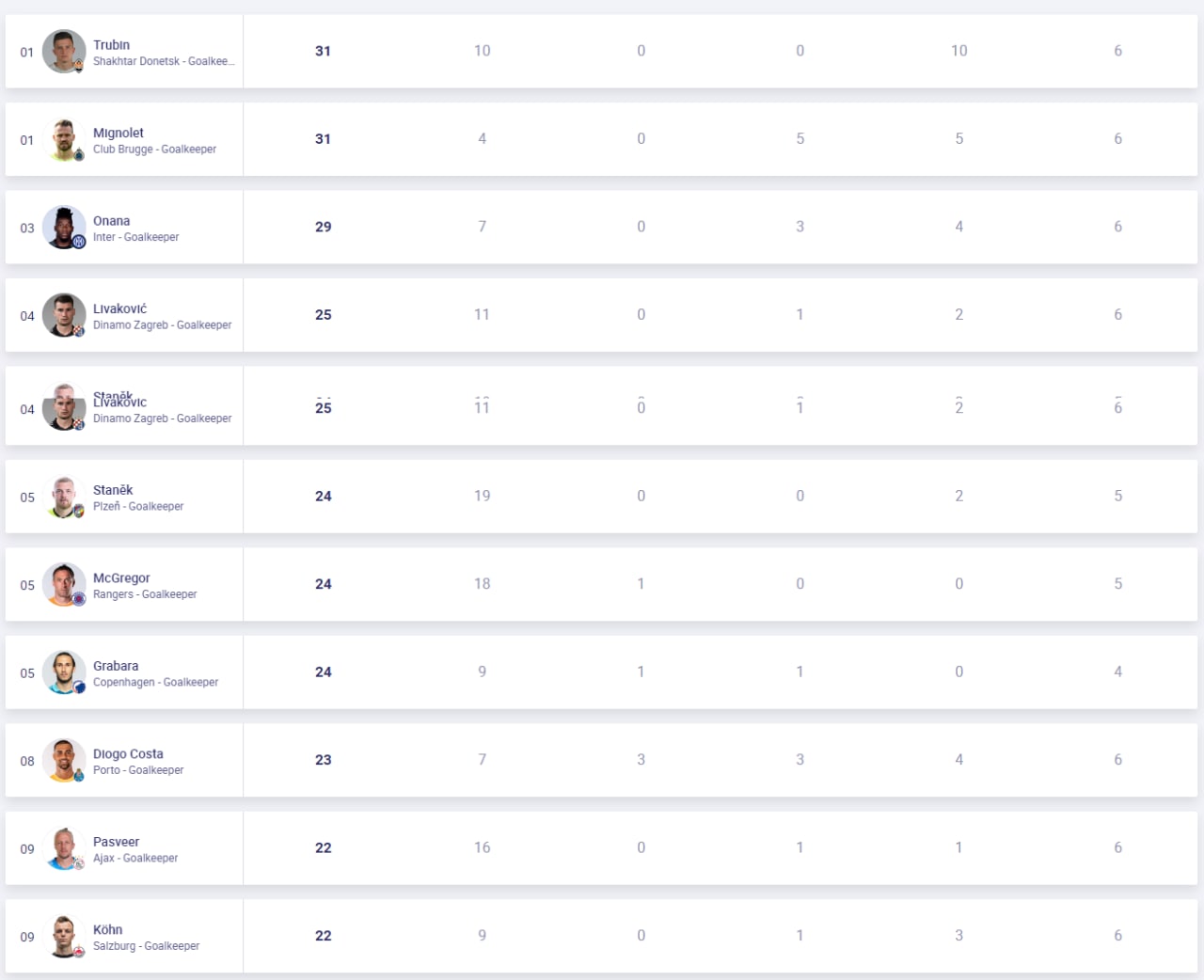
Task: Click the Ajax crest on Pasveer's photo
Action: tap(79, 862)
